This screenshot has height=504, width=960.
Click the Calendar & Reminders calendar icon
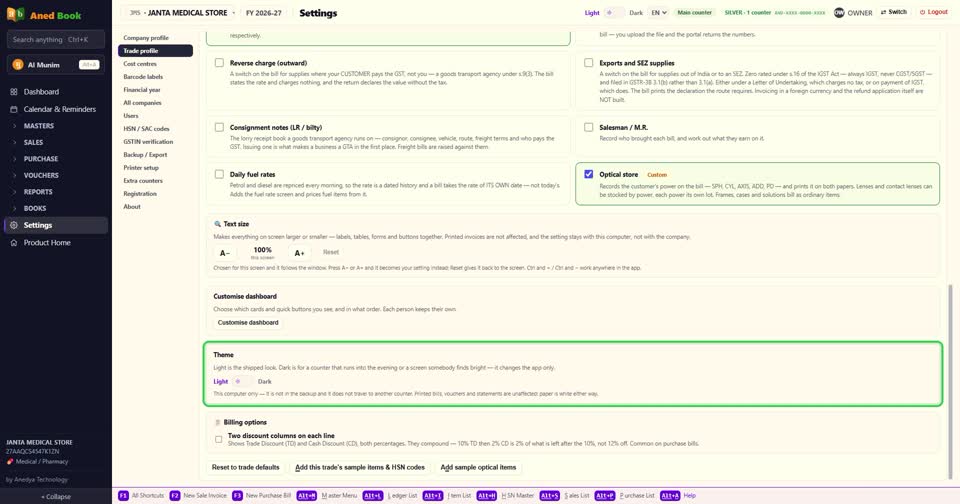tap(14, 109)
